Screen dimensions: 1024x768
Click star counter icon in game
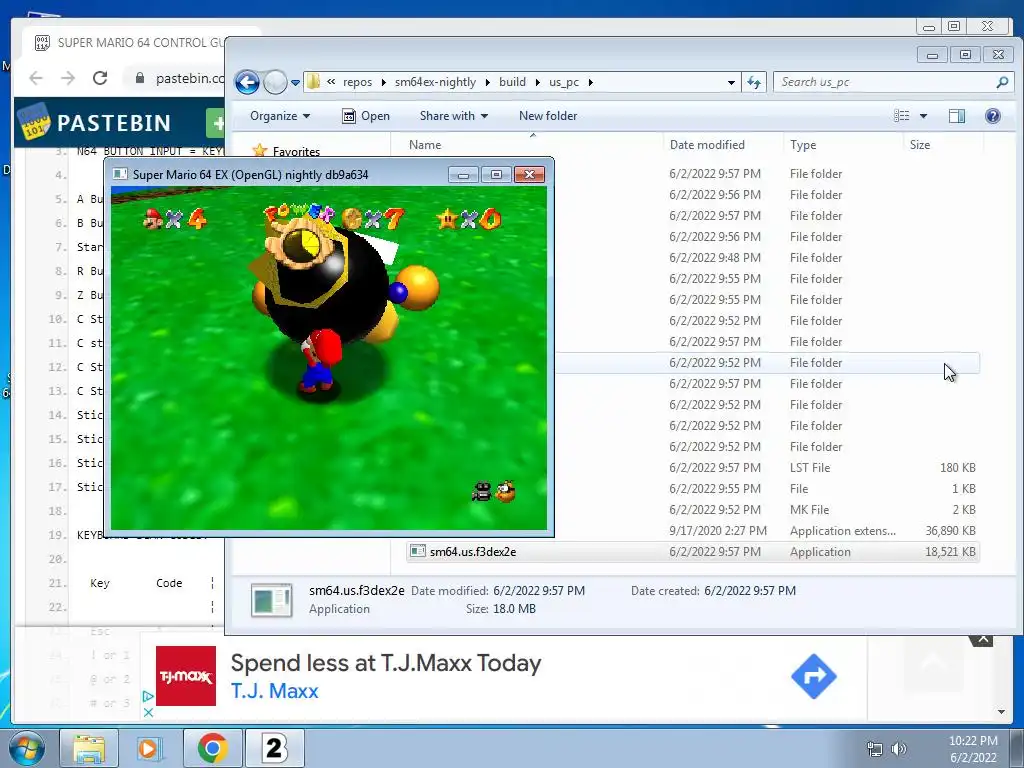pyautogui.click(x=448, y=219)
